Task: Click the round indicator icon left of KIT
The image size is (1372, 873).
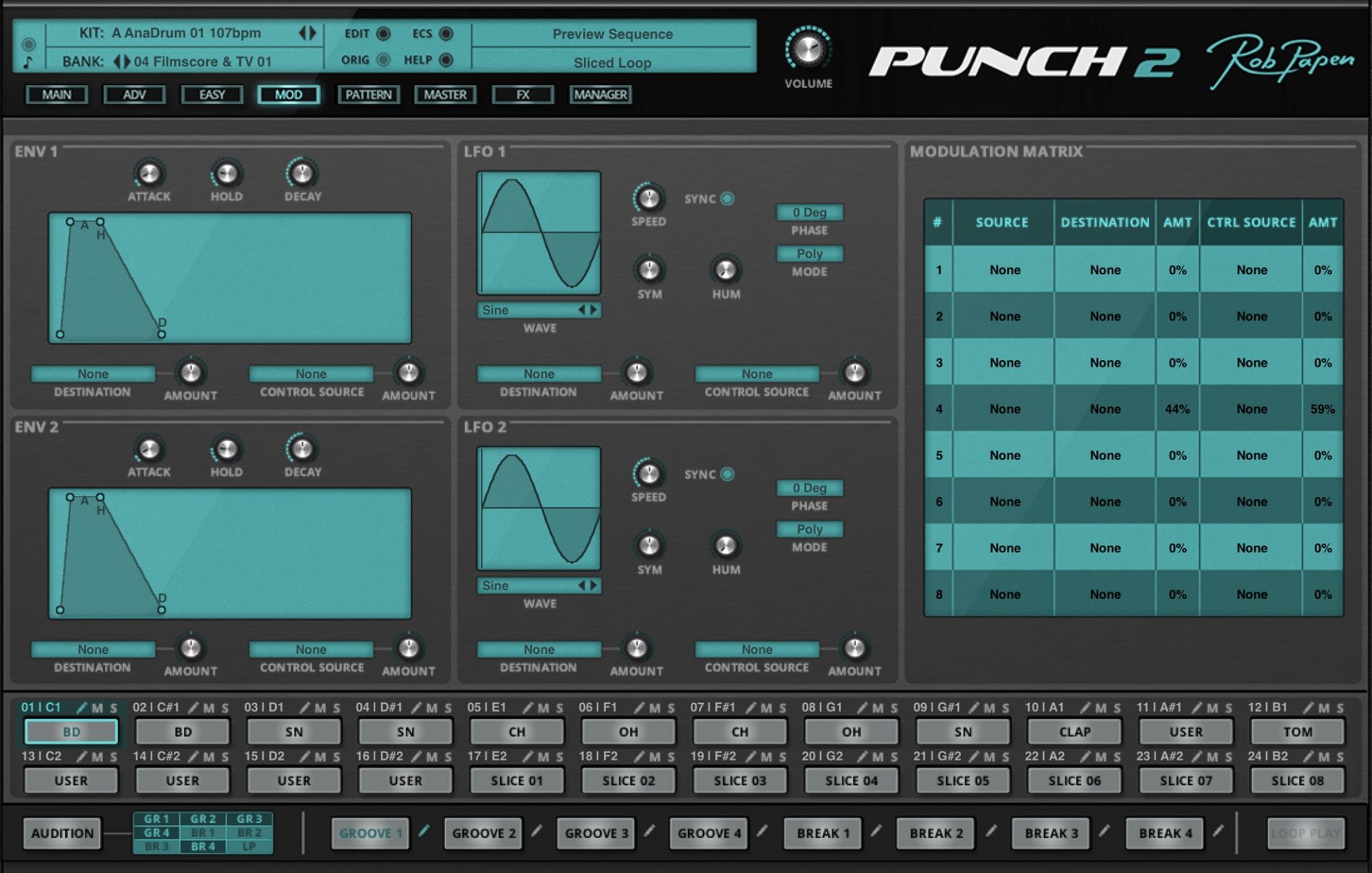Action: coord(29,44)
